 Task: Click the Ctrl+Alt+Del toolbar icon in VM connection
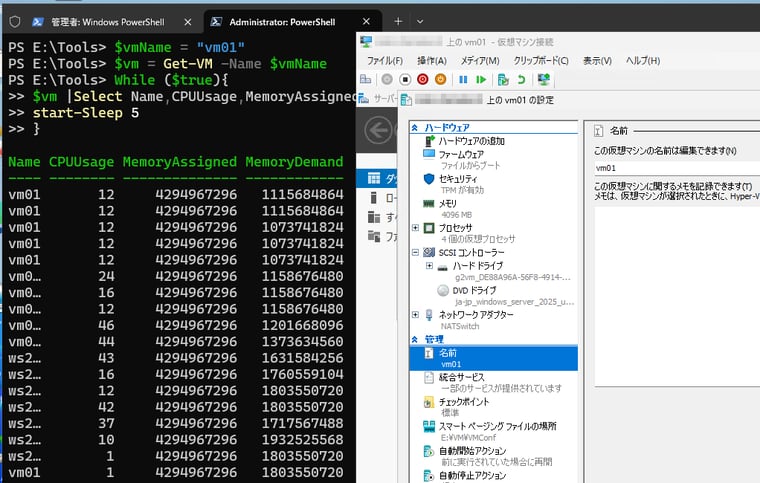[x=366, y=79]
